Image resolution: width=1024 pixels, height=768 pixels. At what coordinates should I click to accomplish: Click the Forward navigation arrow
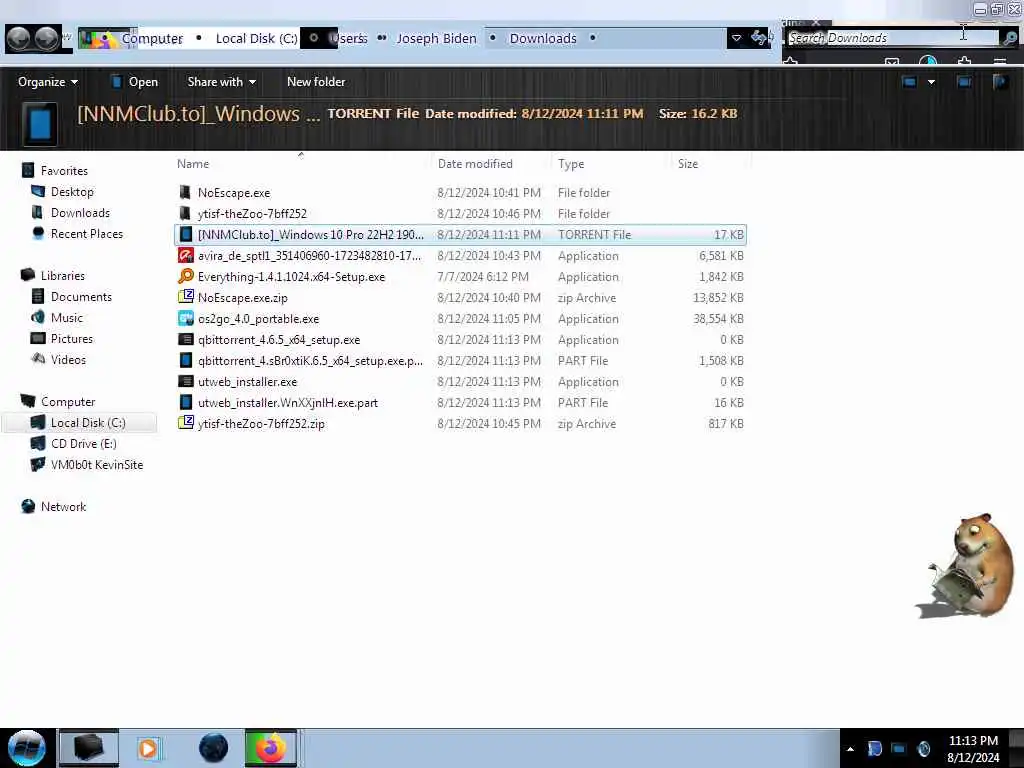pos(45,39)
